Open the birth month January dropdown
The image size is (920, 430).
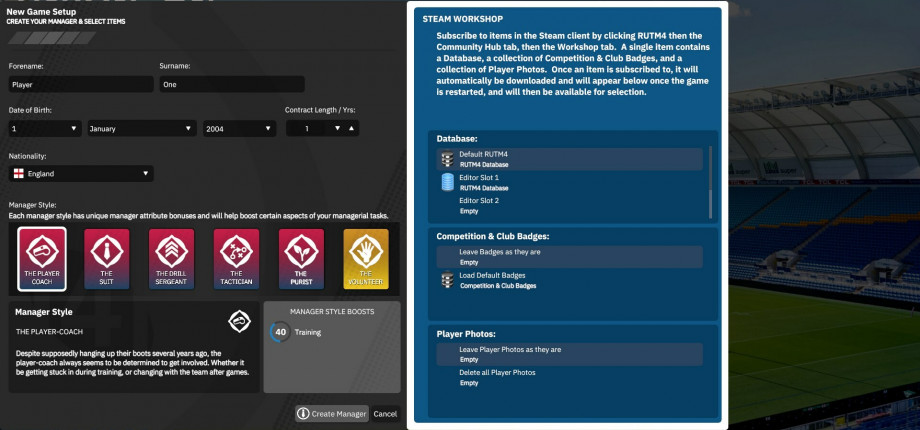(x=141, y=128)
